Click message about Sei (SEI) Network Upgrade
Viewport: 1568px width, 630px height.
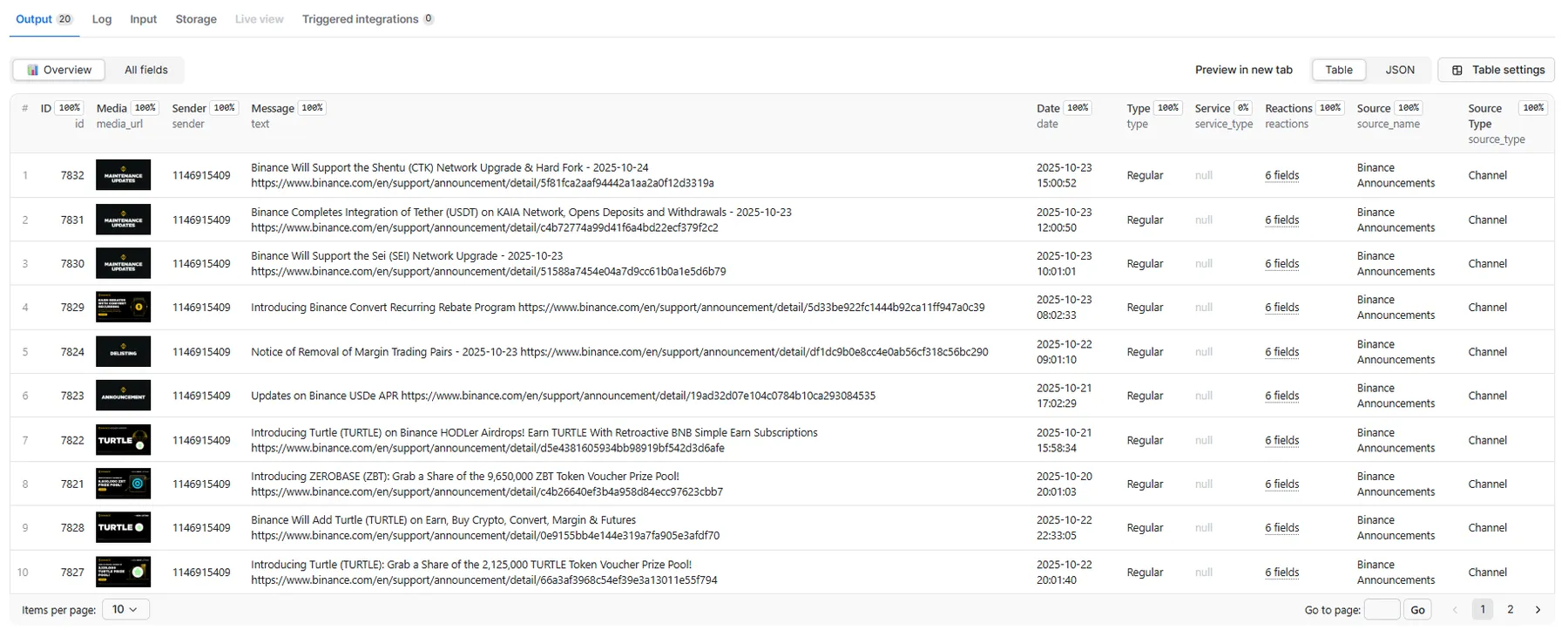(x=488, y=263)
